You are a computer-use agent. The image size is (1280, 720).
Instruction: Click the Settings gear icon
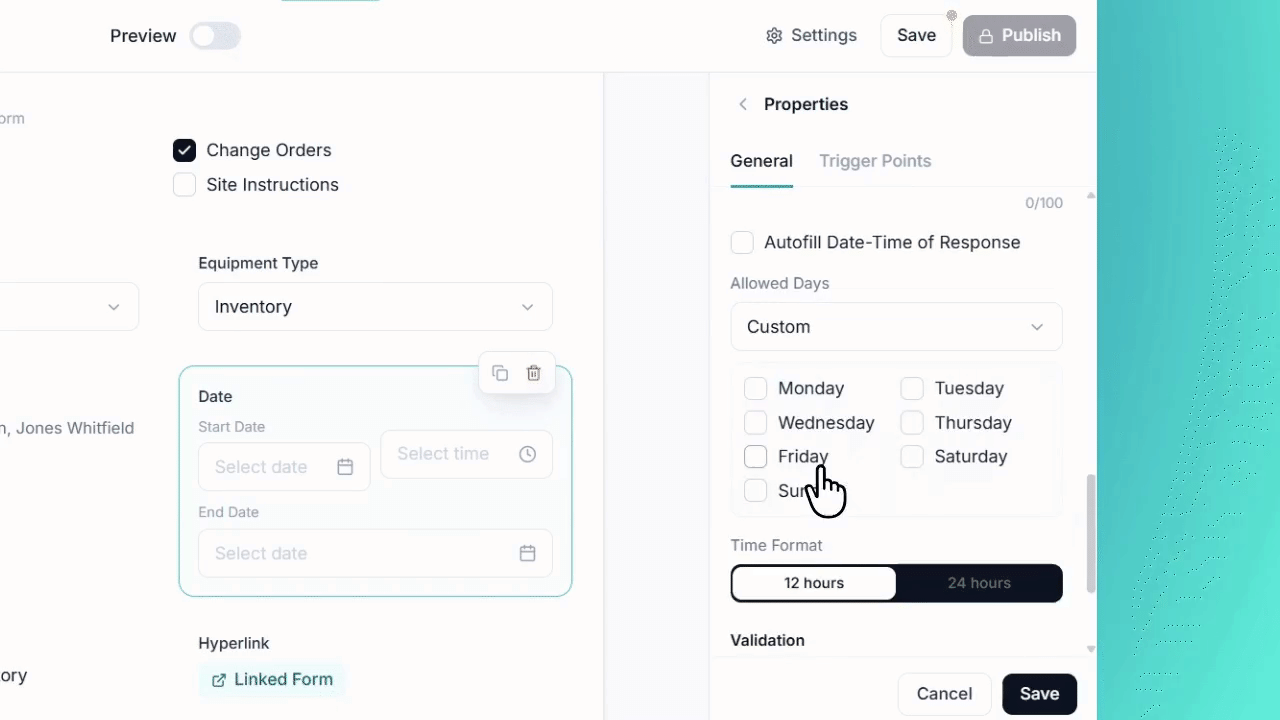point(774,36)
